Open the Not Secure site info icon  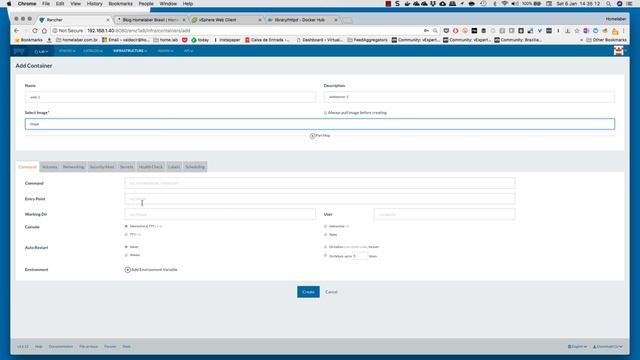click(x=55, y=31)
